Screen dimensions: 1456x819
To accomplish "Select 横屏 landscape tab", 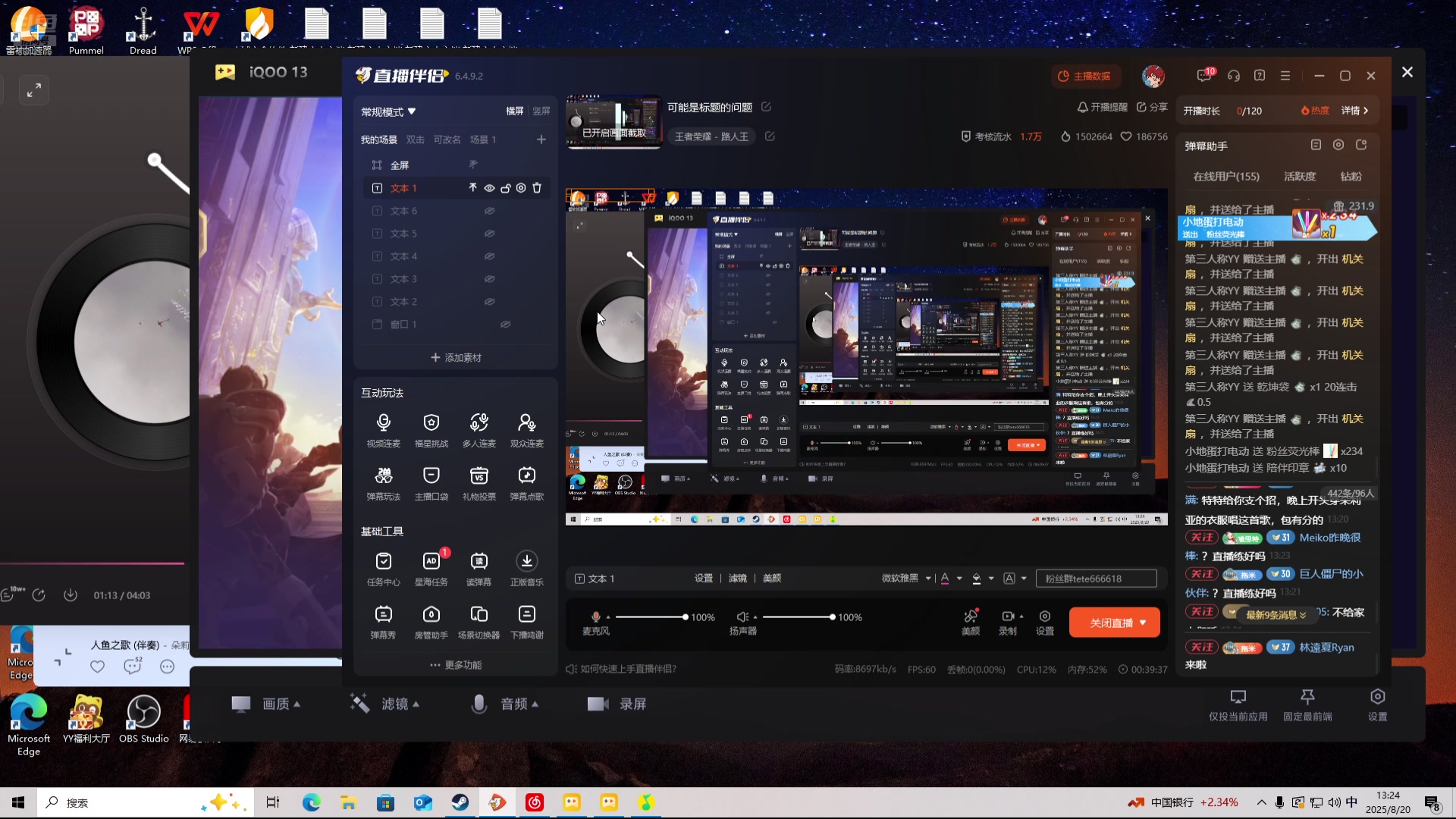I will click(515, 111).
